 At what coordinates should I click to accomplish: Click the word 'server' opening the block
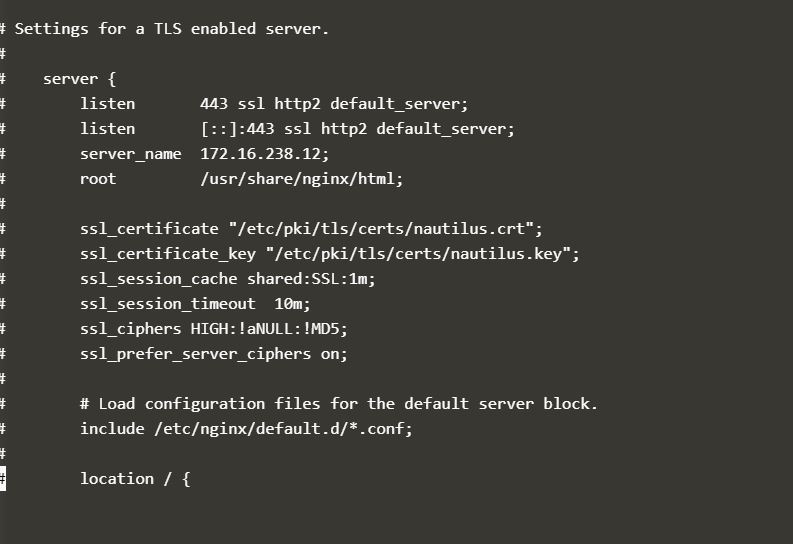71,79
